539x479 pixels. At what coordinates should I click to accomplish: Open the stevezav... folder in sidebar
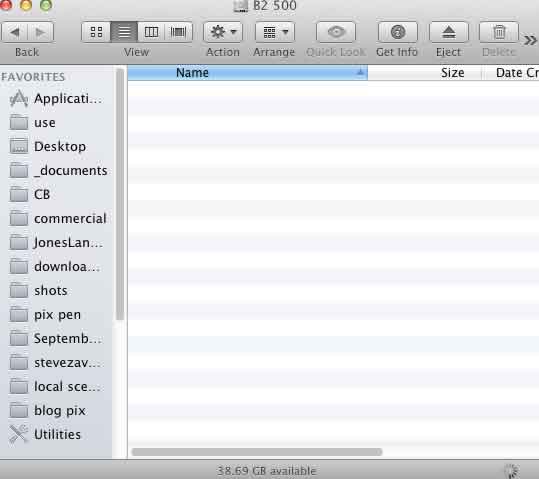click(57, 362)
